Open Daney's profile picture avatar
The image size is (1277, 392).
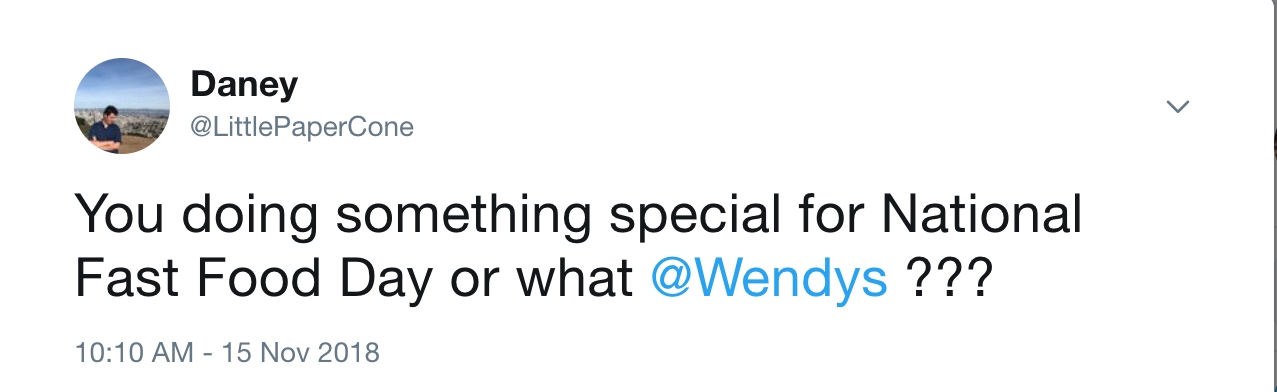tap(122, 105)
